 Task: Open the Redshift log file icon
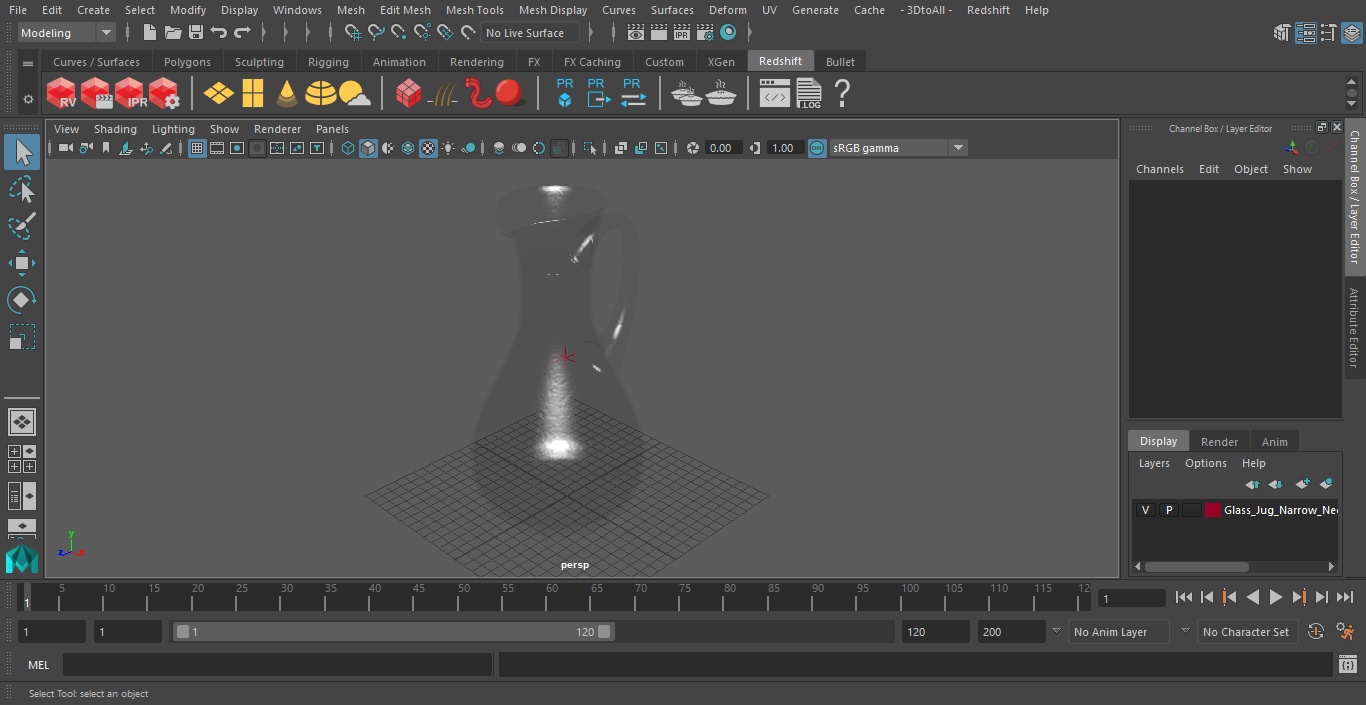tap(808, 94)
